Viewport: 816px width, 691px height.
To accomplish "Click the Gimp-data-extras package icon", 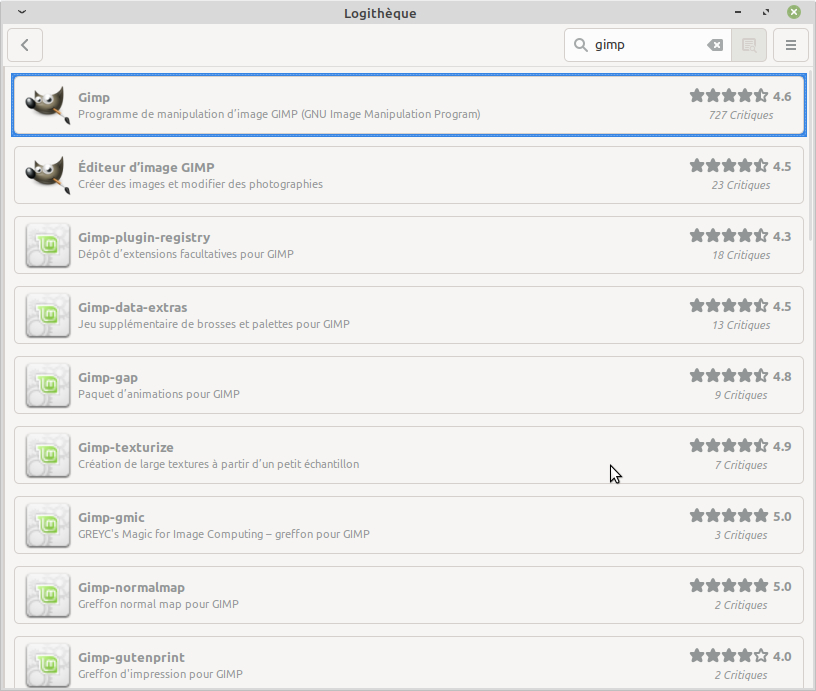I will pos(48,315).
